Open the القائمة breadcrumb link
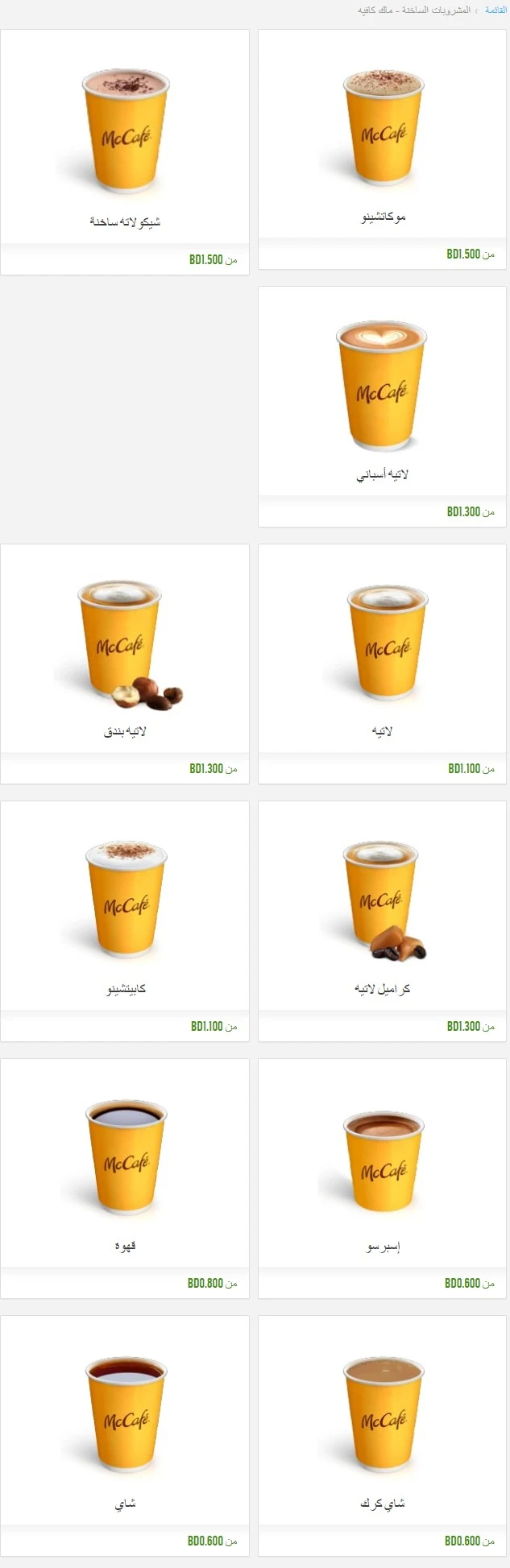Viewport: 510px width, 1568px height. pyautogui.click(x=495, y=10)
